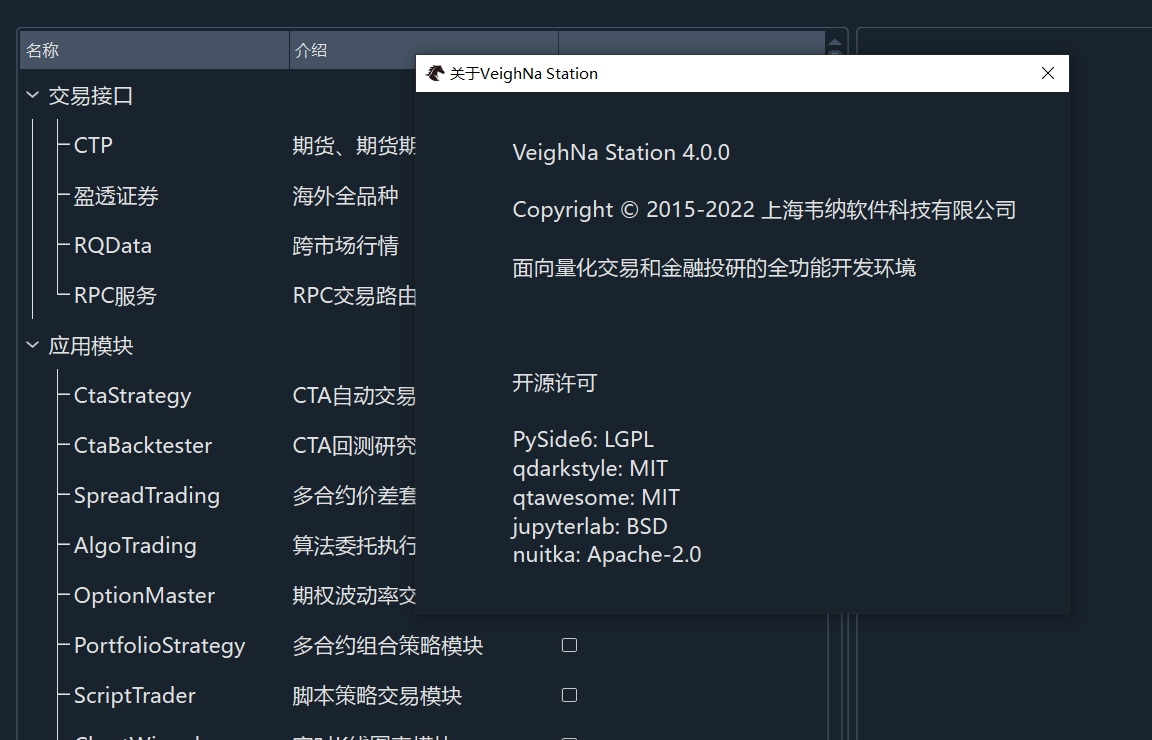Click the 多合约价差套 description cell
Viewport: 1152px width, 740px height.
(354, 496)
